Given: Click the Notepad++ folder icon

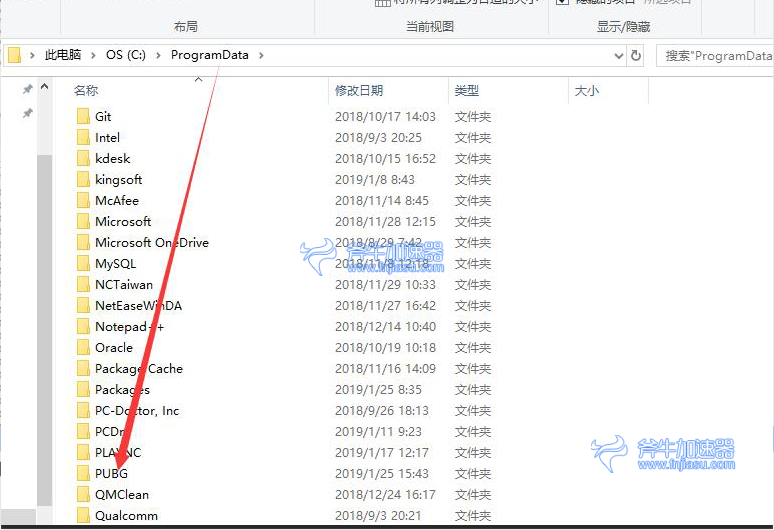Looking at the screenshot, I should [x=83, y=326].
